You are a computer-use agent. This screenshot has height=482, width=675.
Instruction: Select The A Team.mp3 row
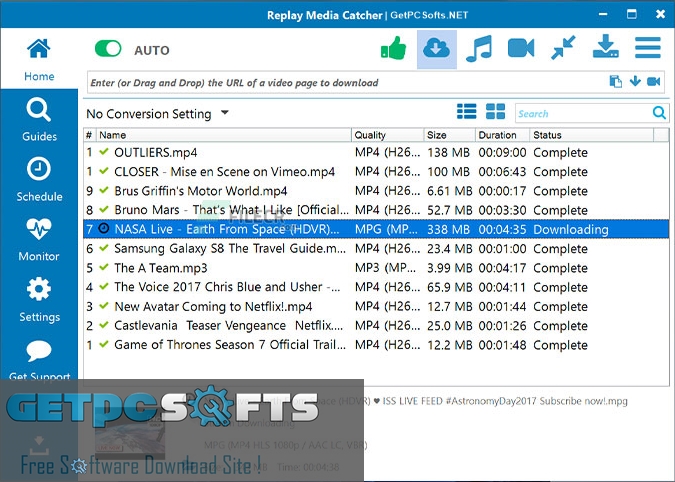(x=376, y=268)
